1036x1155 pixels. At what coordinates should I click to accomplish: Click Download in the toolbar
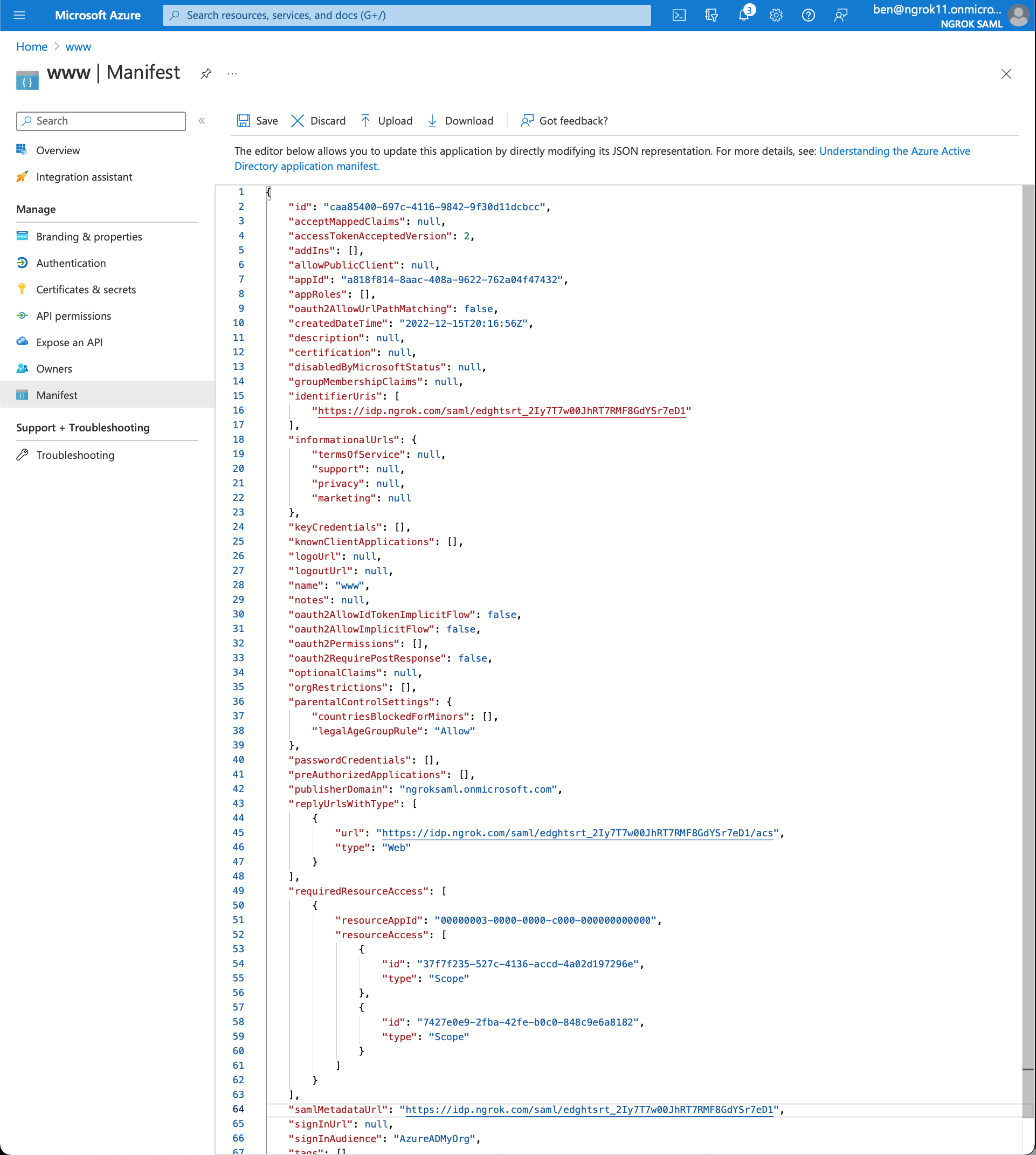pos(460,121)
